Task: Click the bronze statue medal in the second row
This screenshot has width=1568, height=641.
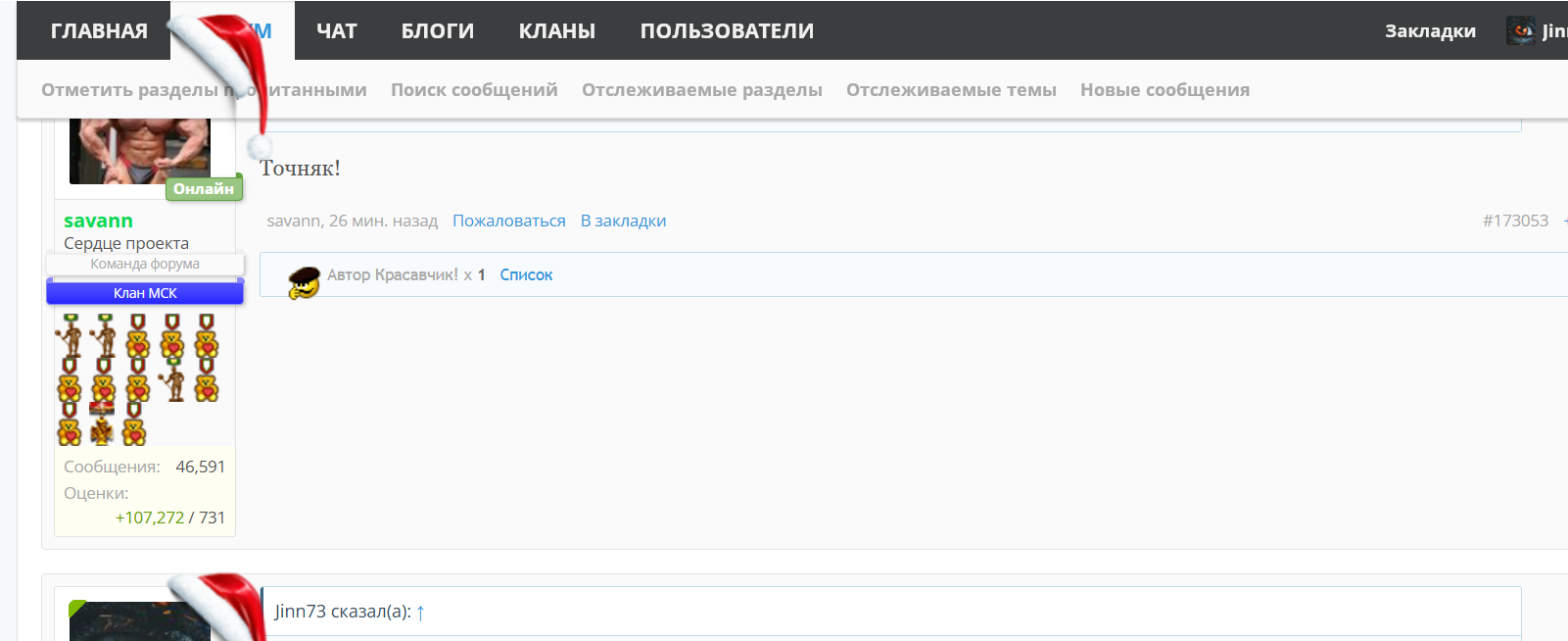Action: [x=172, y=380]
